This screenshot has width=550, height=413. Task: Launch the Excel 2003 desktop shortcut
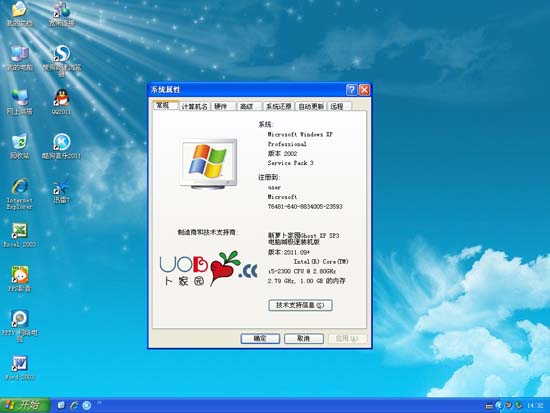pos(20,235)
